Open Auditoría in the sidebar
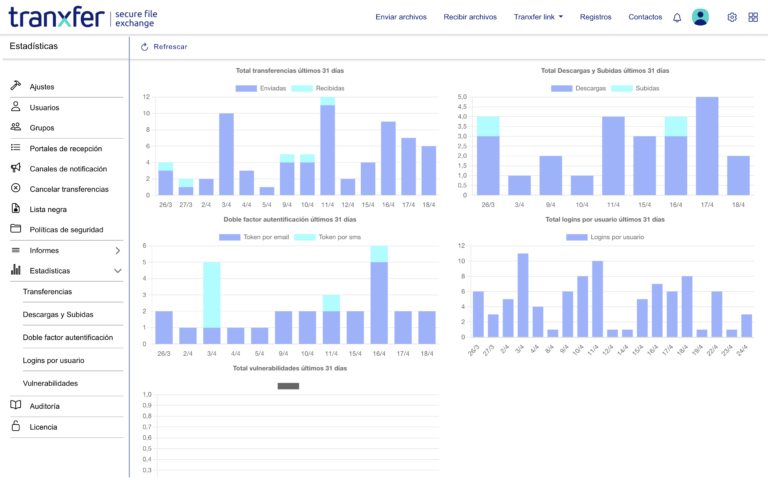This screenshot has width=768, height=480. pyautogui.click(x=44, y=406)
